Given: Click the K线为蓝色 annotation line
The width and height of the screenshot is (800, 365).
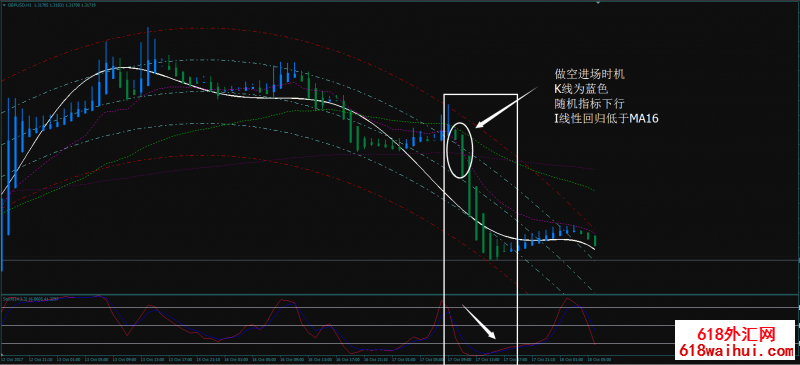Looking at the screenshot, I should [x=581, y=89].
